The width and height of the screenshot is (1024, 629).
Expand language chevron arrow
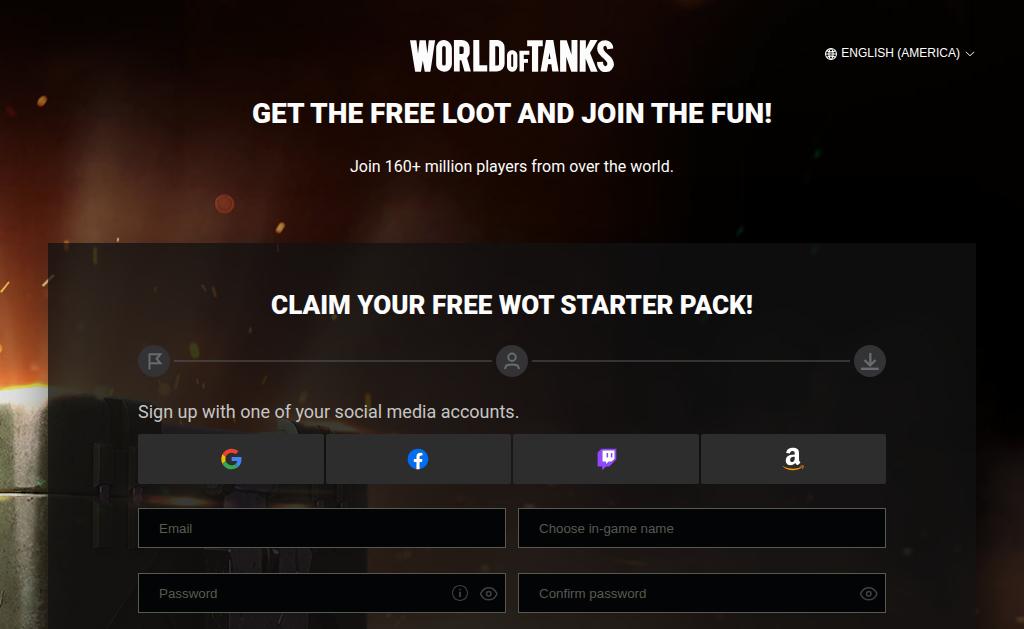click(x=970, y=54)
